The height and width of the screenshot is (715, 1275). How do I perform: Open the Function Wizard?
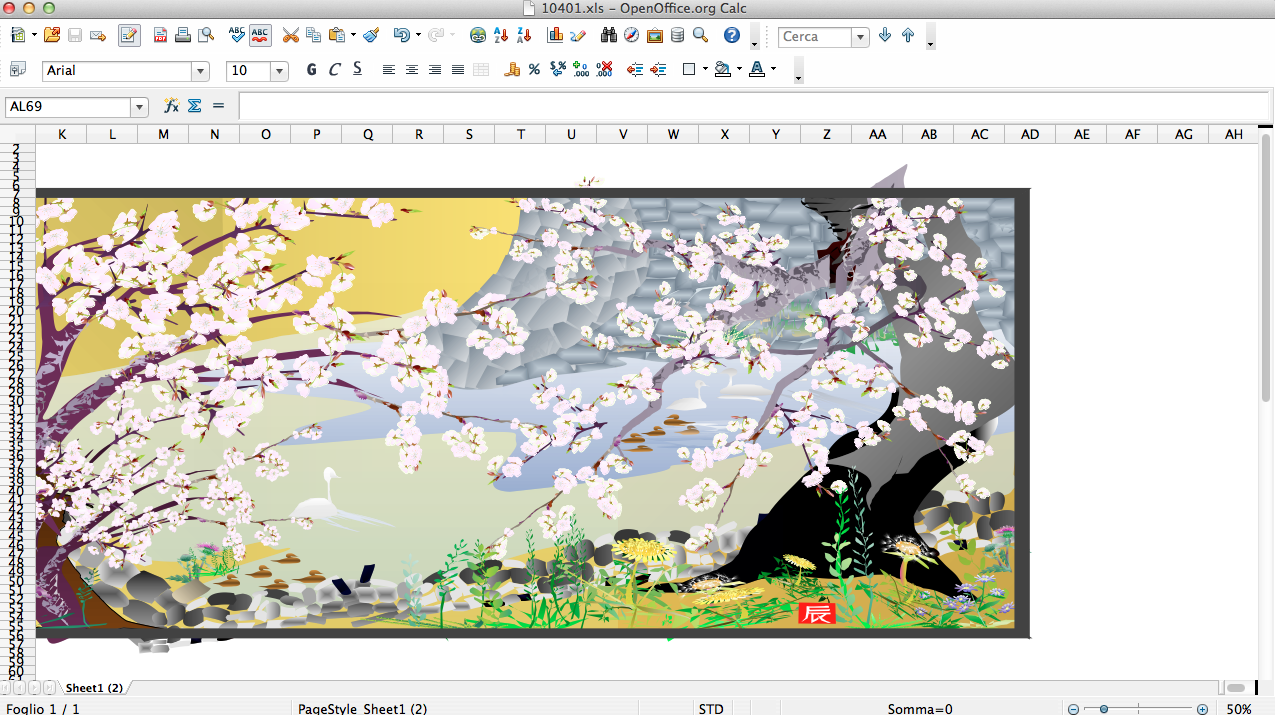171,106
